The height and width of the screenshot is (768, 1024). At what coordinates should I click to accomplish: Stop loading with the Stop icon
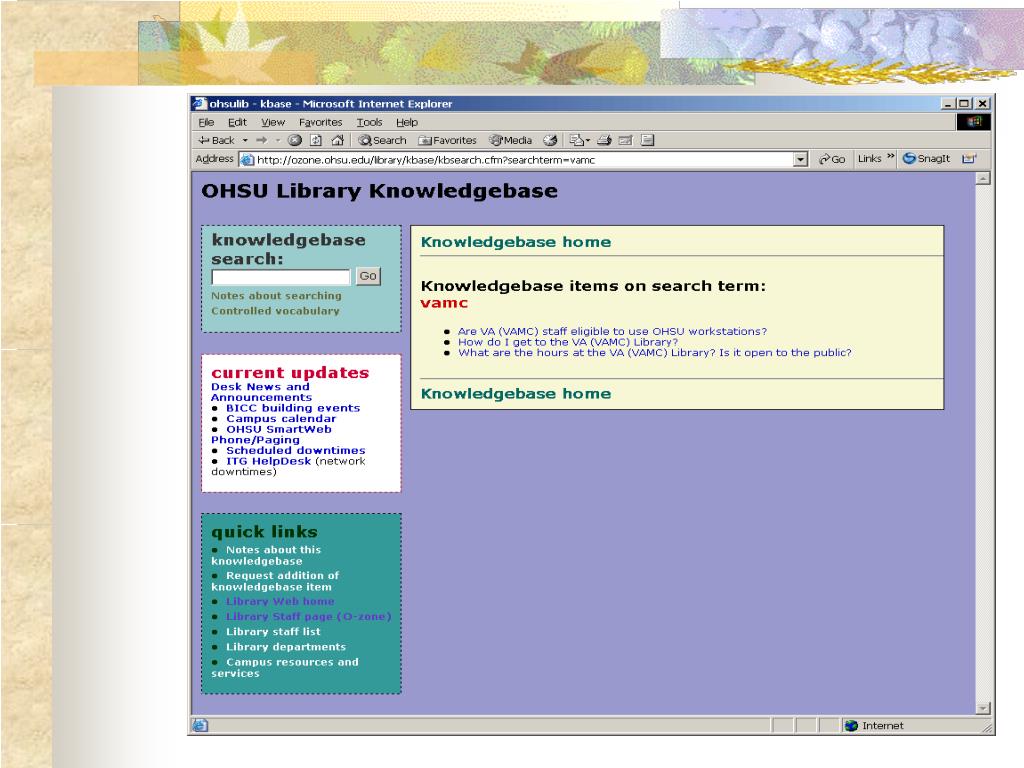tap(295, 140)
